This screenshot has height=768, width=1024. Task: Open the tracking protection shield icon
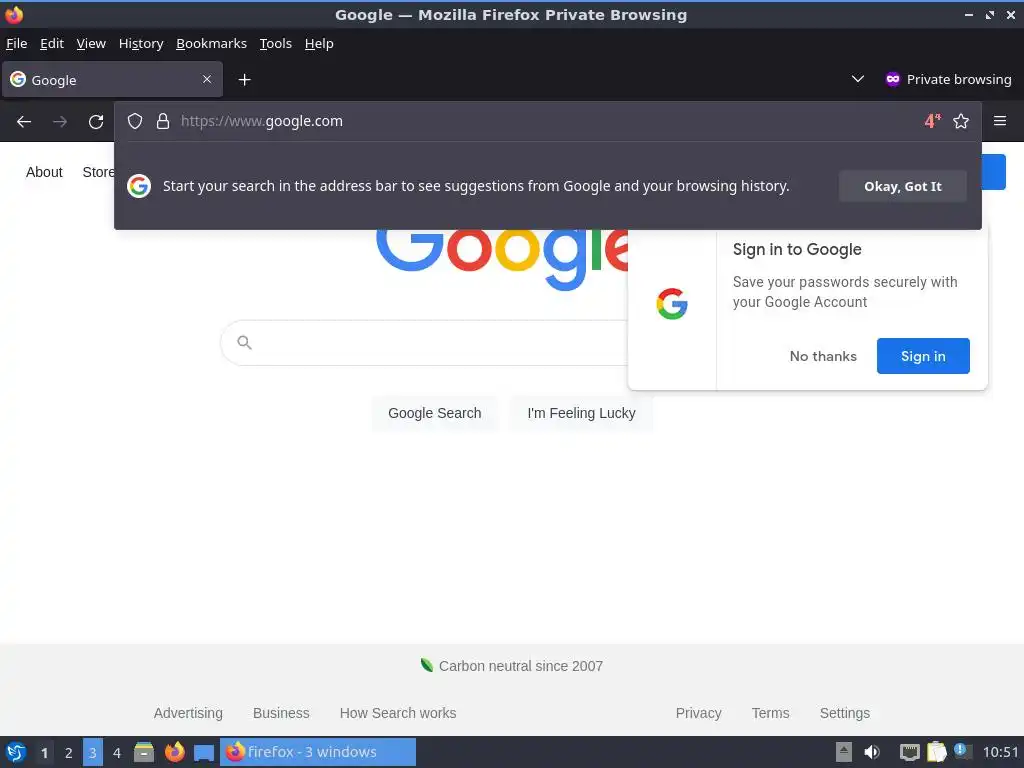pos(135,121)
